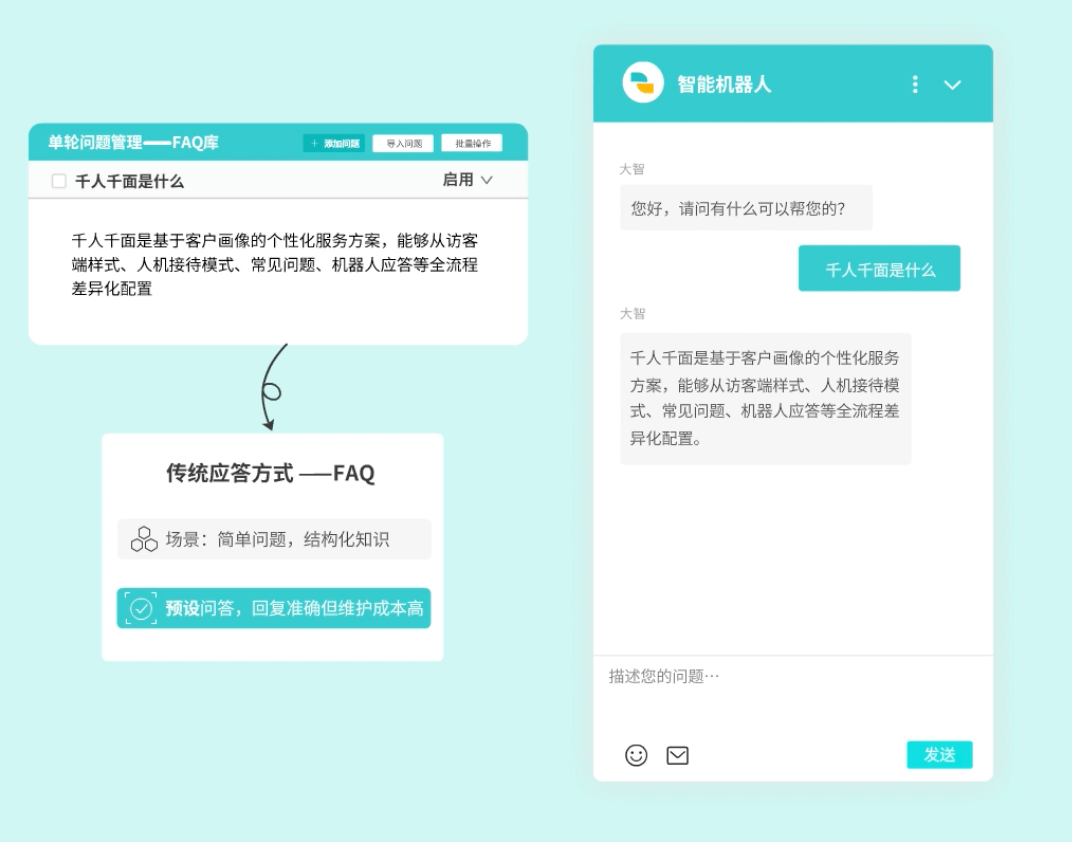Click the 千人千面是什么 question title in FAQ list

click(x=129, y=181)
